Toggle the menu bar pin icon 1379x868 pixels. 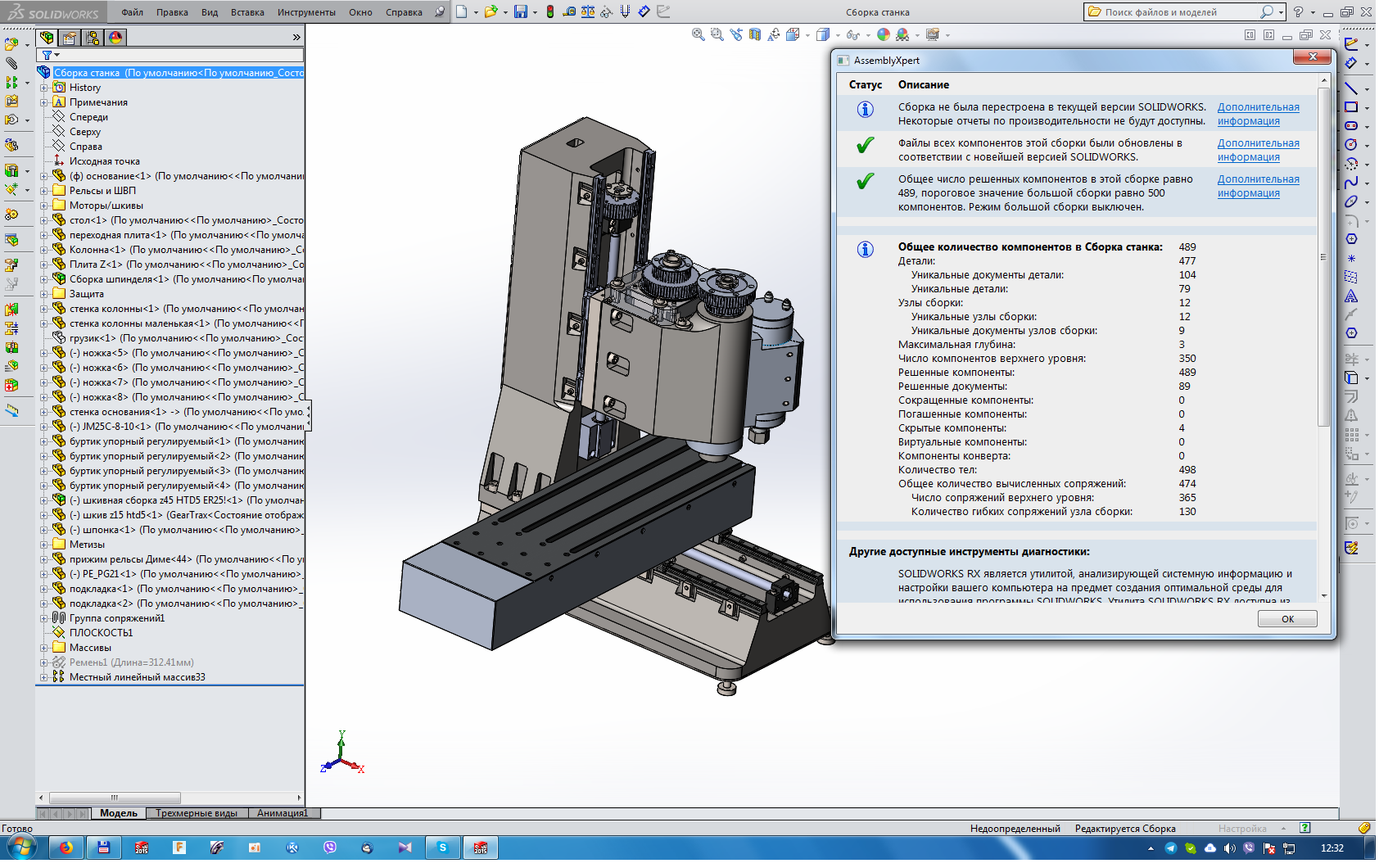click(x=440, y=11)
